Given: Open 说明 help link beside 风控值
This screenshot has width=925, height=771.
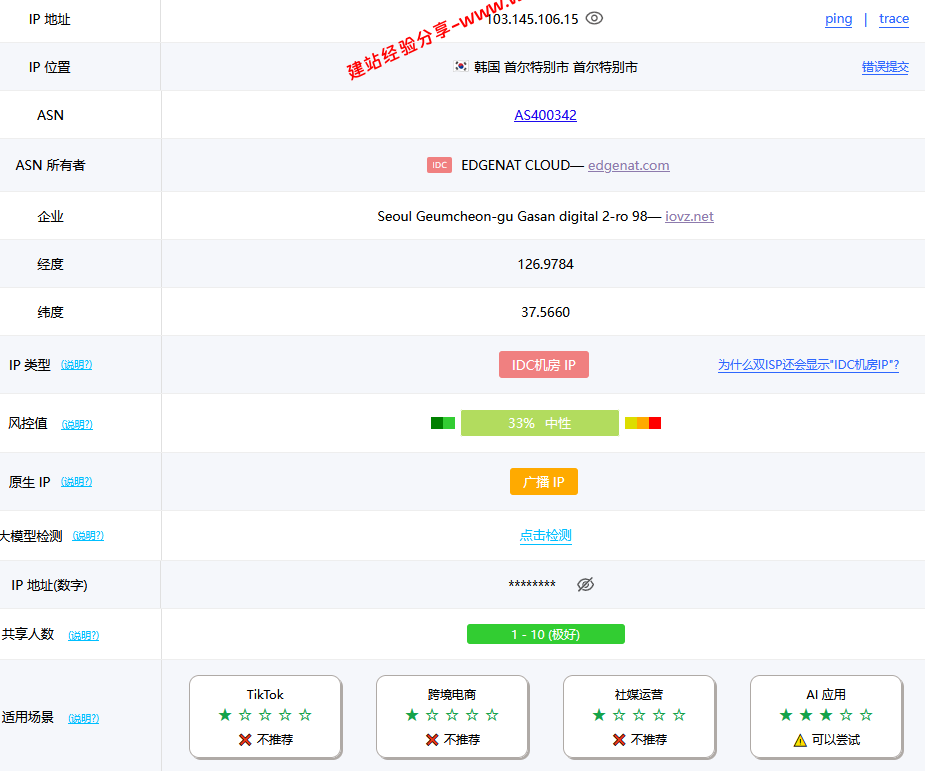Looking at the screenshot, I should [77, 424].
